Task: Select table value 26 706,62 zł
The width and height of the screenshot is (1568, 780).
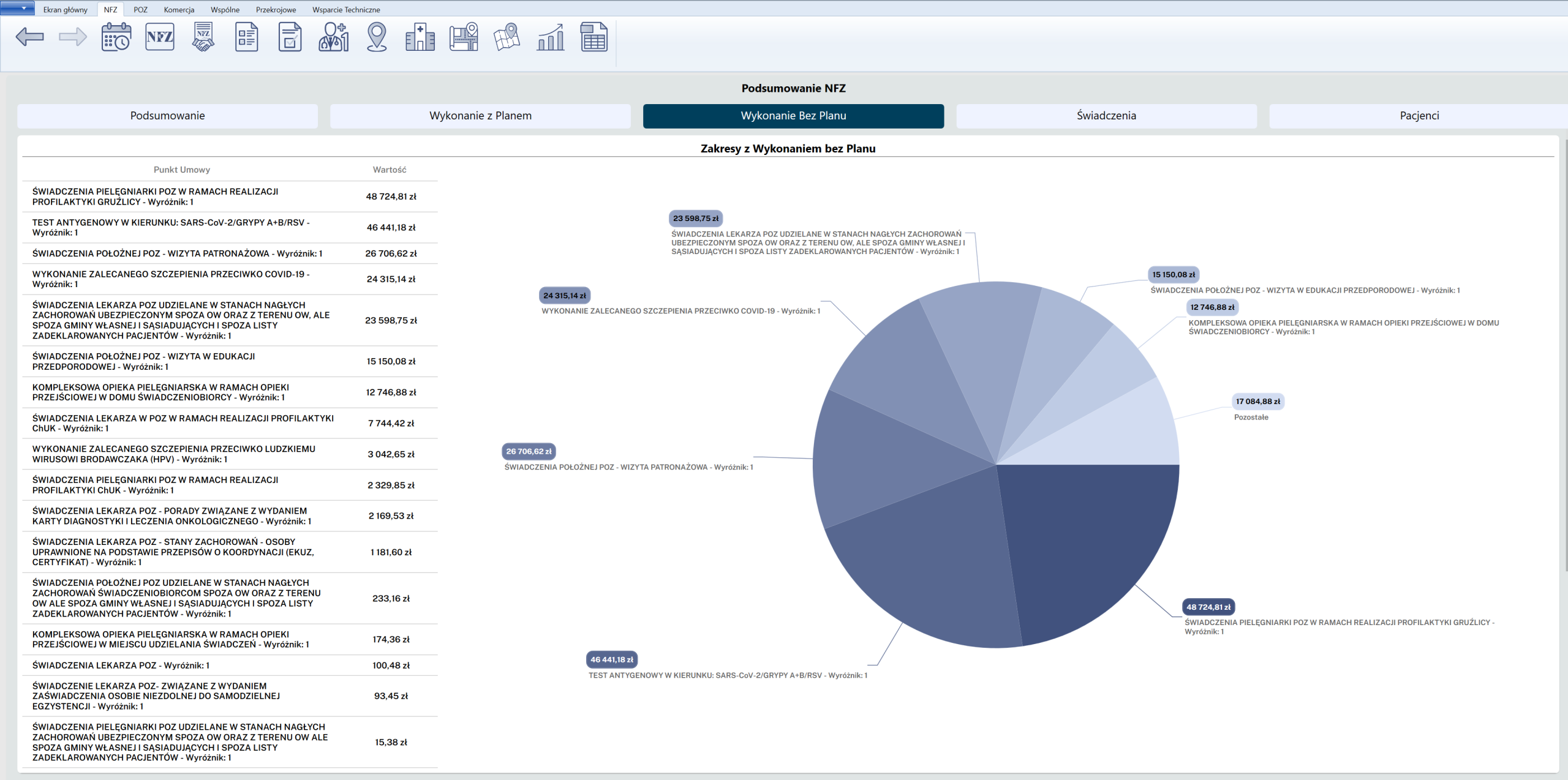Action: [x=391, y=253]
